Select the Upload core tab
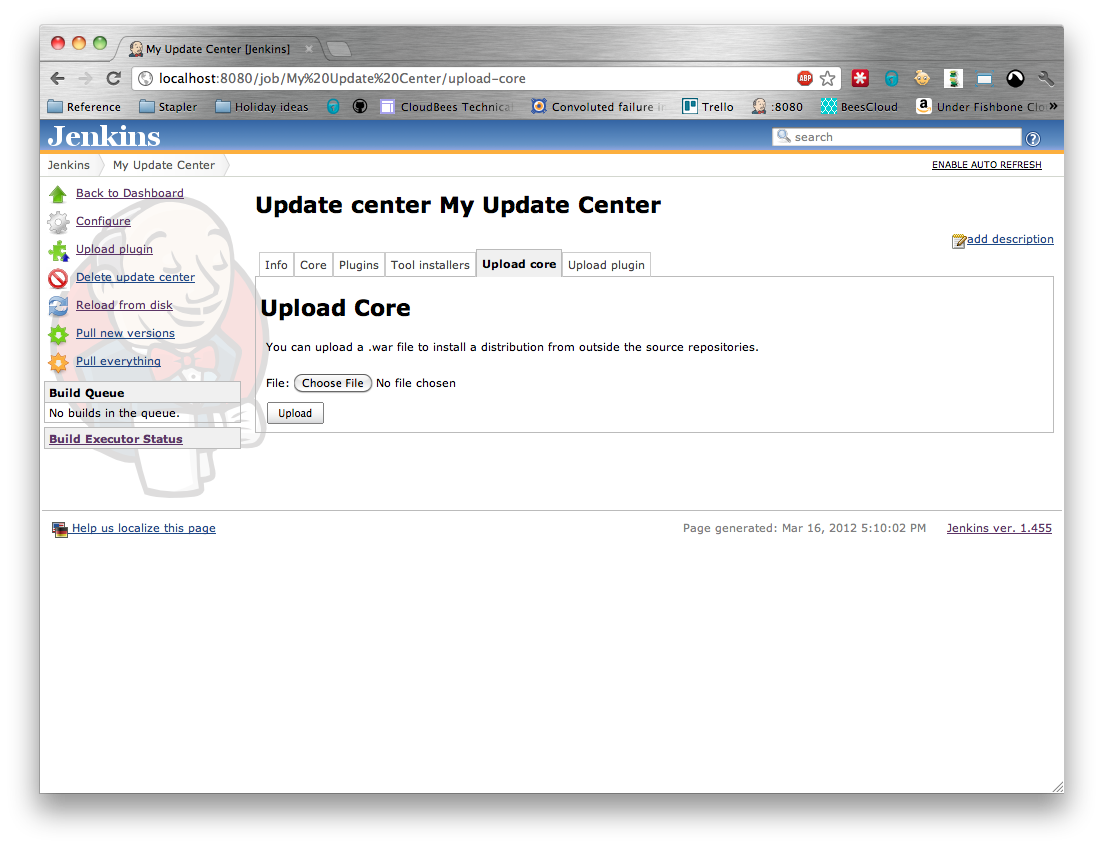 (x=519, y=264)
